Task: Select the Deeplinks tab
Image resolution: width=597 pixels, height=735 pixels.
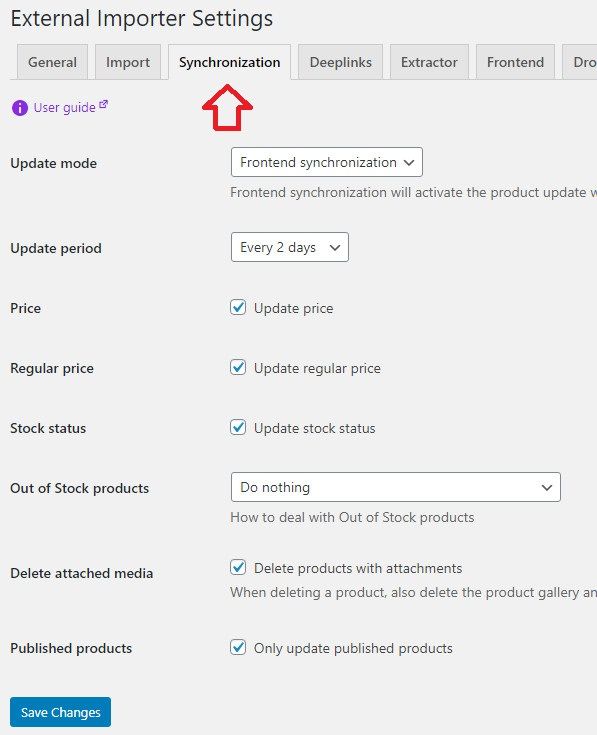Action: [x=341, y=62]
